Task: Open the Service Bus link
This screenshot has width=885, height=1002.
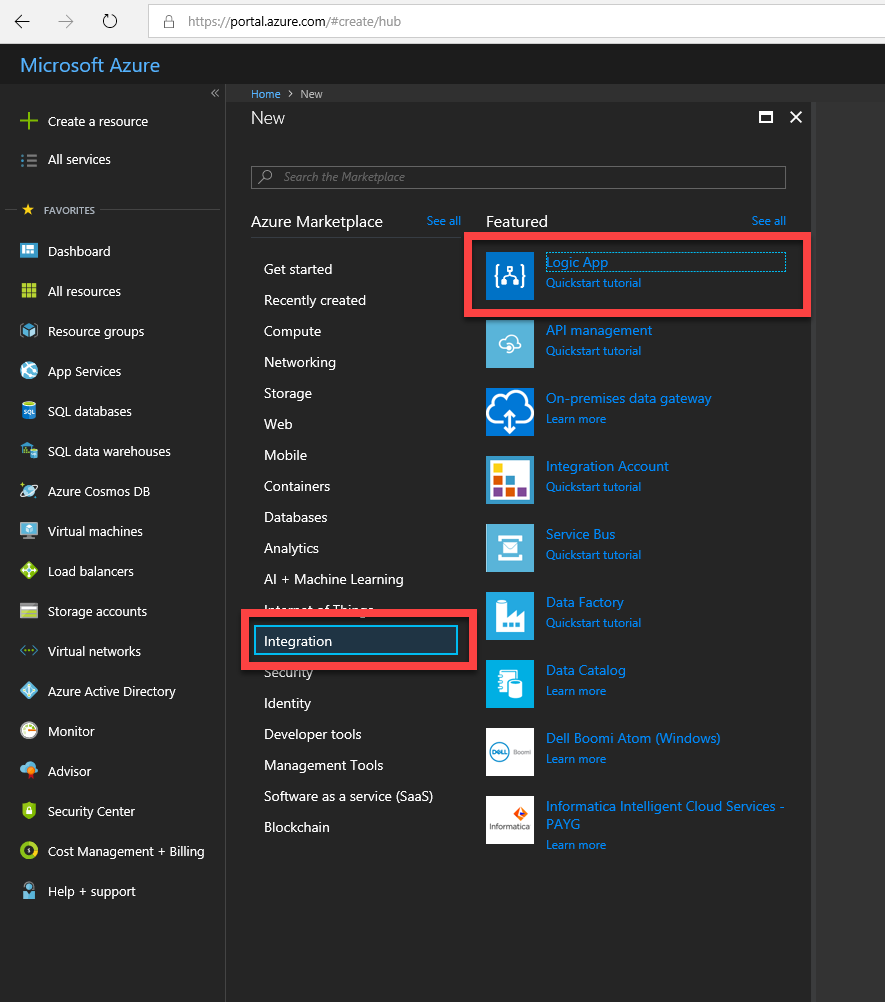Action: 580,534
